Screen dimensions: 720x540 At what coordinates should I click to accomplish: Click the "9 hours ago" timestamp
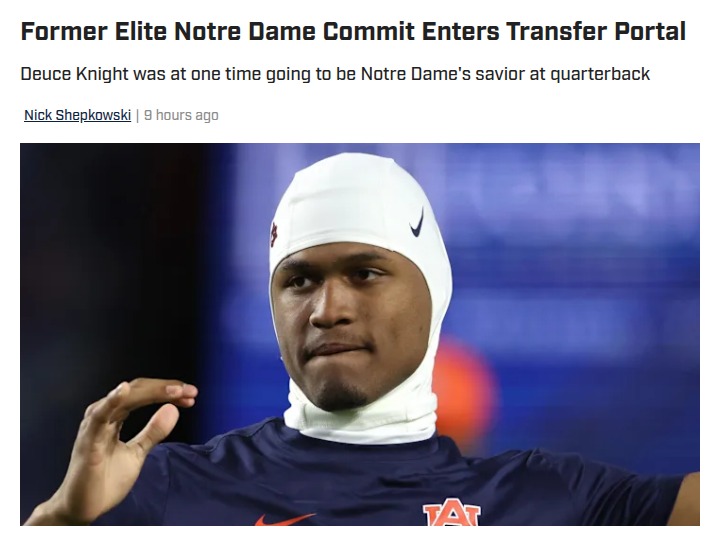tap(181, 115)
